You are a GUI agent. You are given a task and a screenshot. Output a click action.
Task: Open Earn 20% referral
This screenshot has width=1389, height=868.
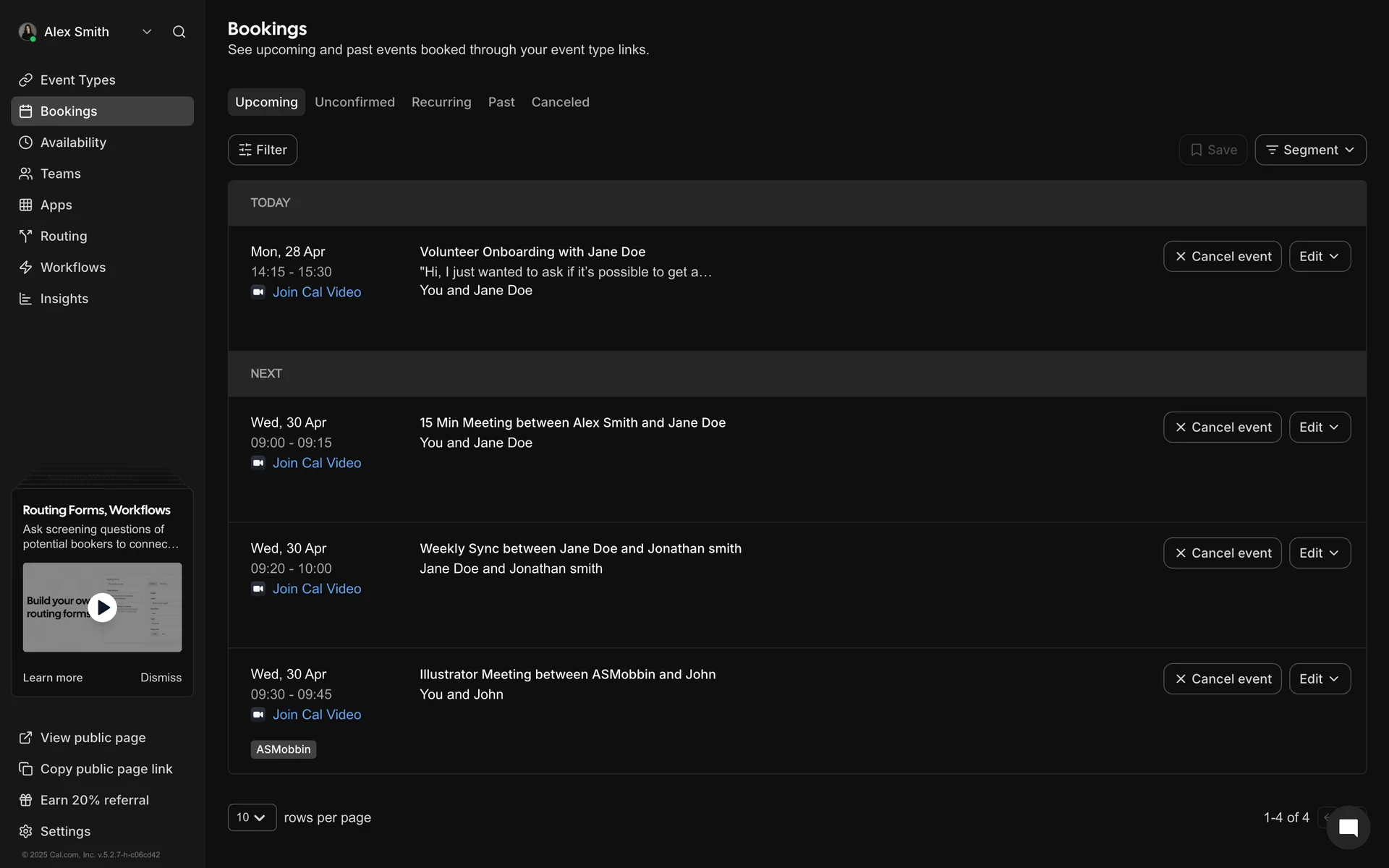[x=94, y=800]
